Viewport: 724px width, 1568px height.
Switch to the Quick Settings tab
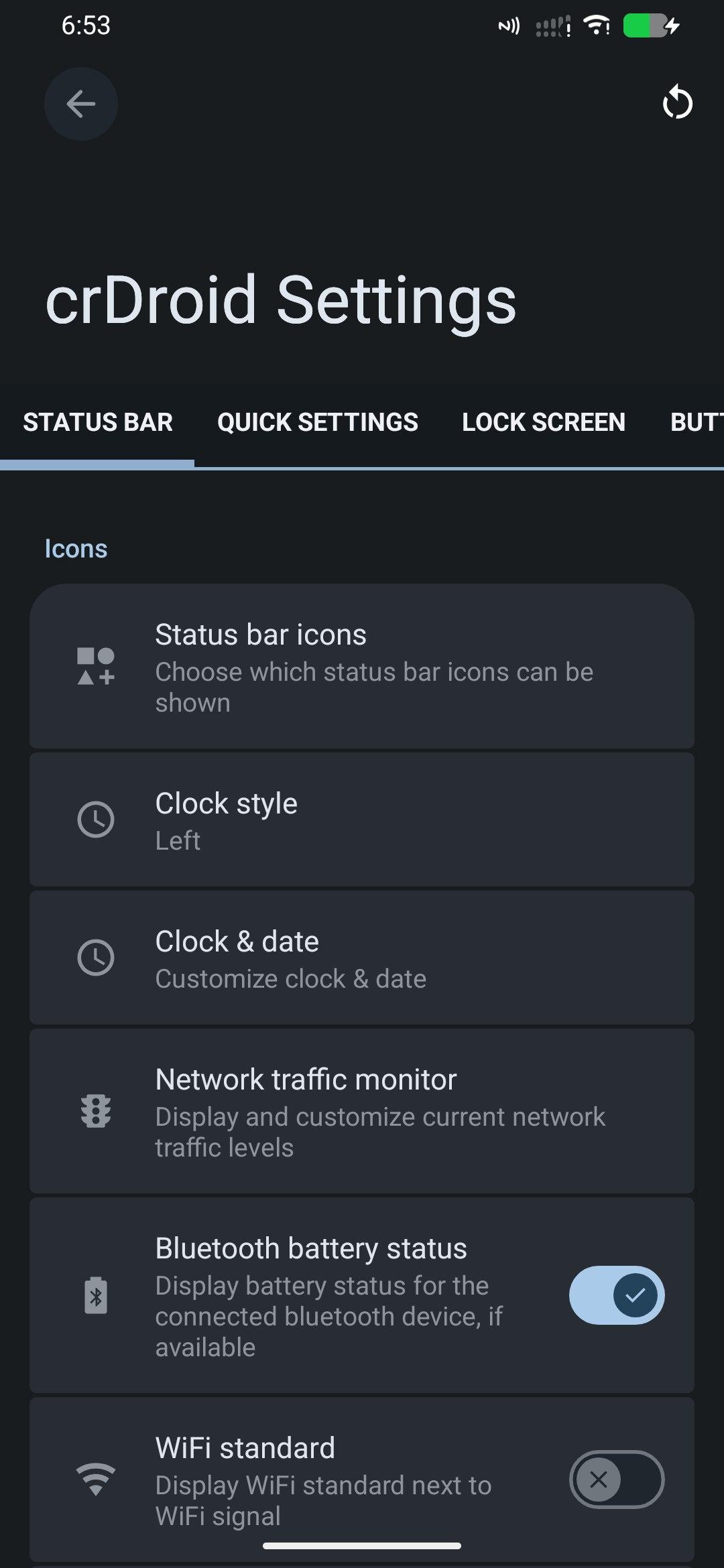[x=317, y=422]
